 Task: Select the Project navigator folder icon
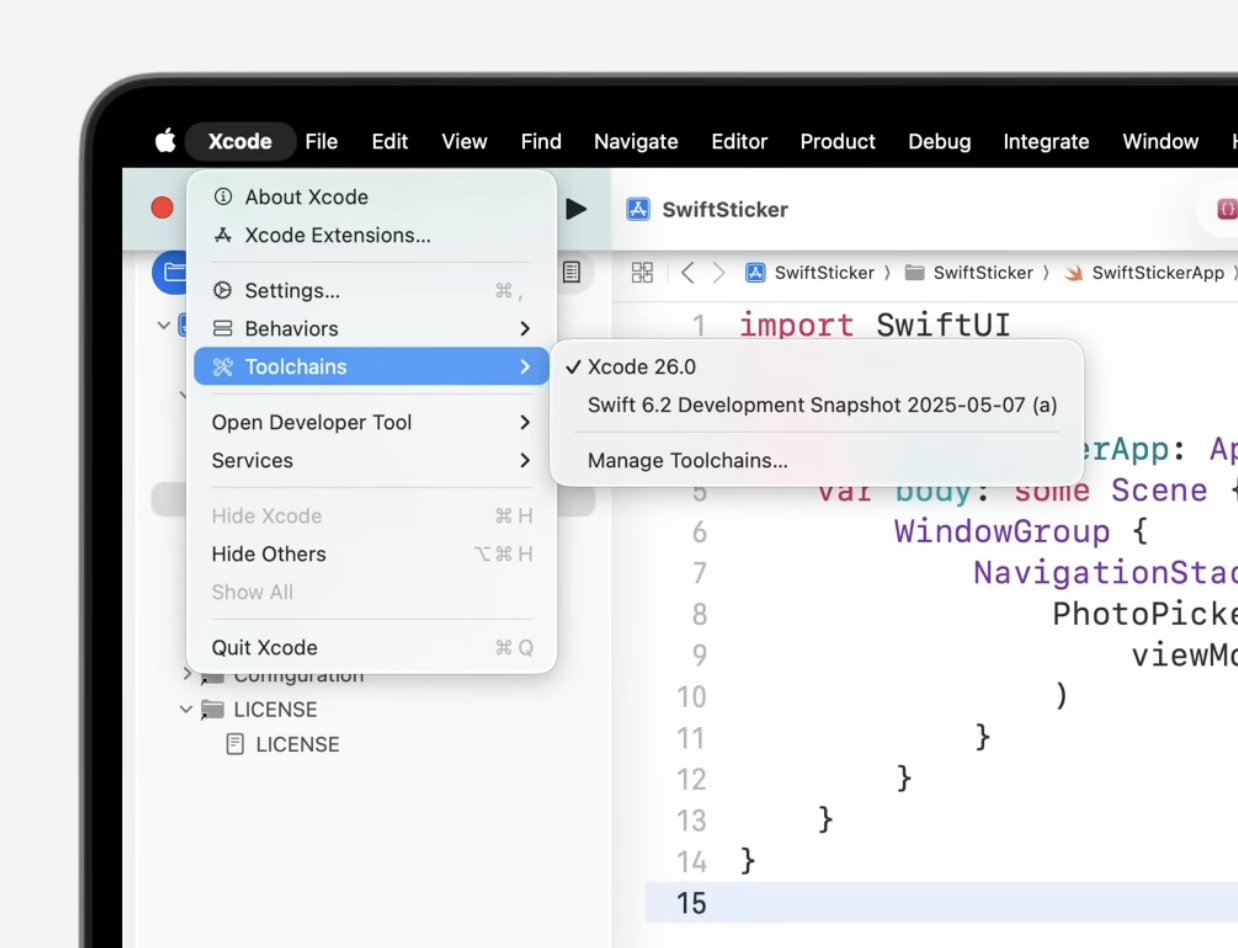tap(172, 272)
